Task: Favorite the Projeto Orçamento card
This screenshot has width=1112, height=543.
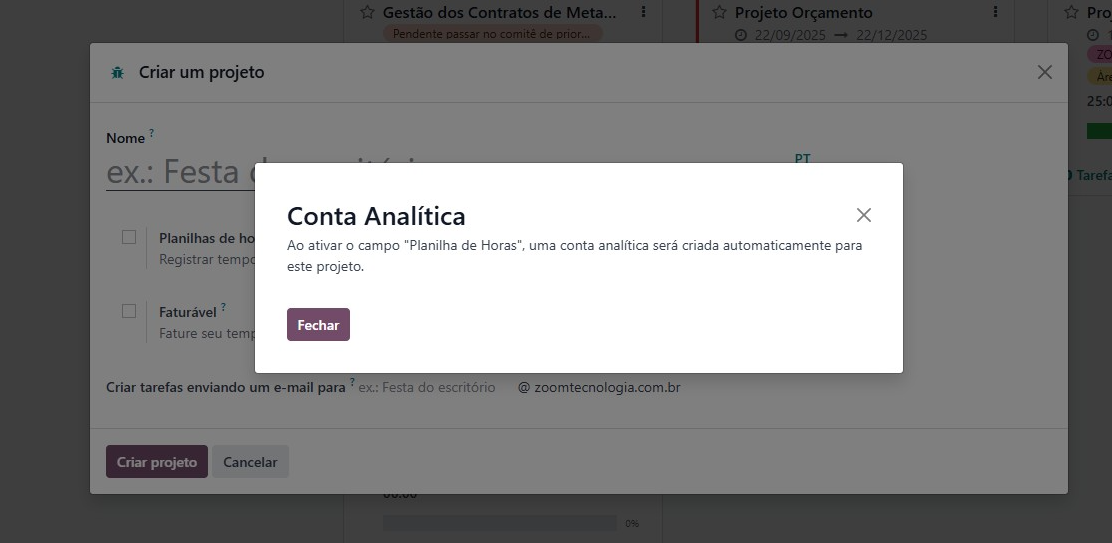Action: click(x=719, y=13)
